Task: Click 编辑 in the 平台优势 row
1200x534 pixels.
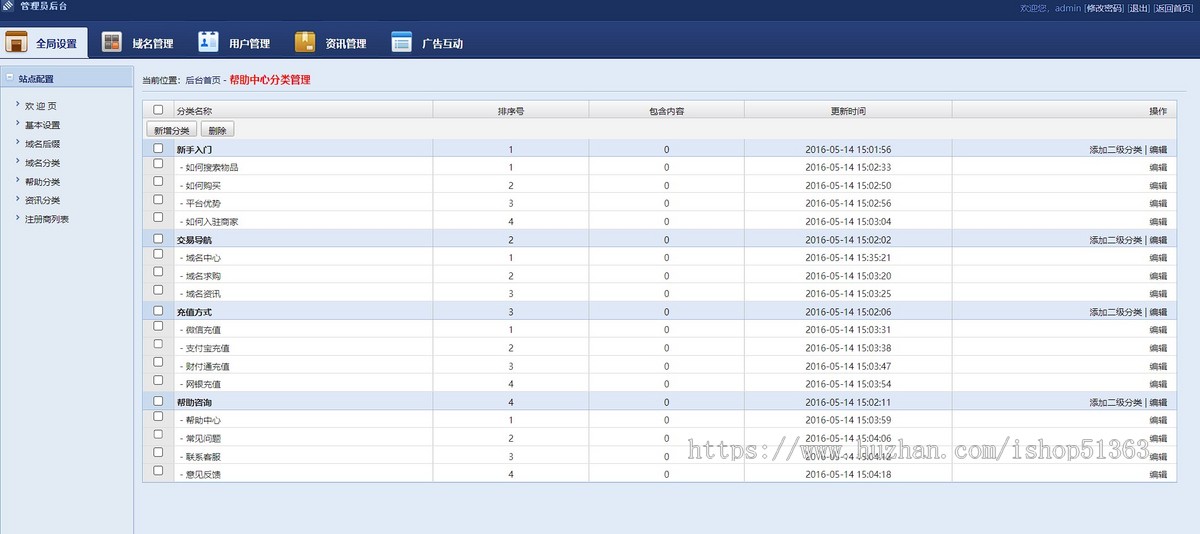Action: 1158,204
